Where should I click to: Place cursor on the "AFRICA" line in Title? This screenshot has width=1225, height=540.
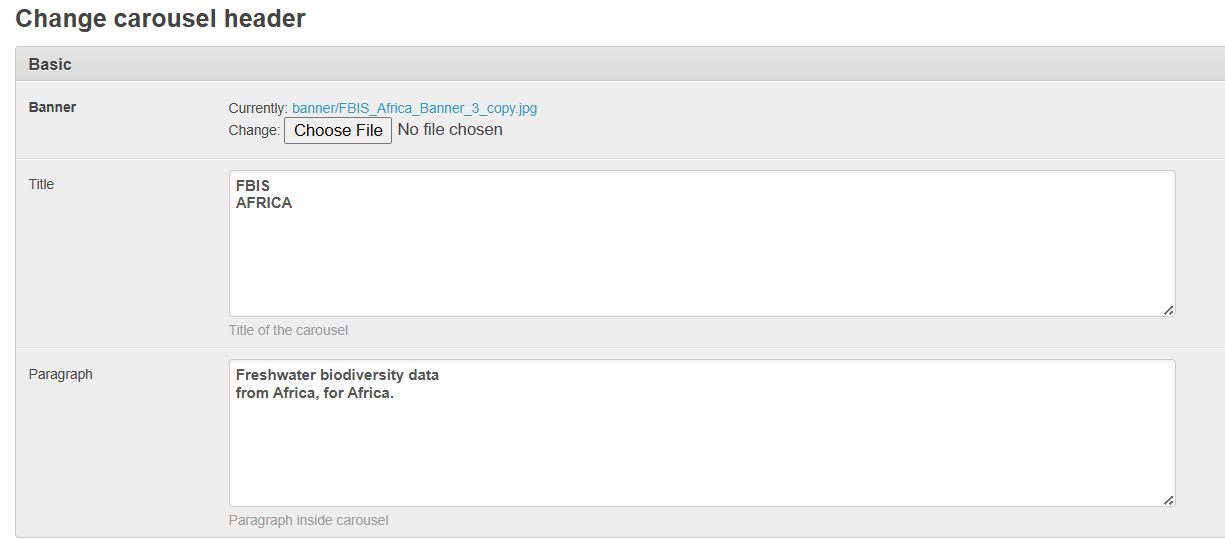pos(264,203)
